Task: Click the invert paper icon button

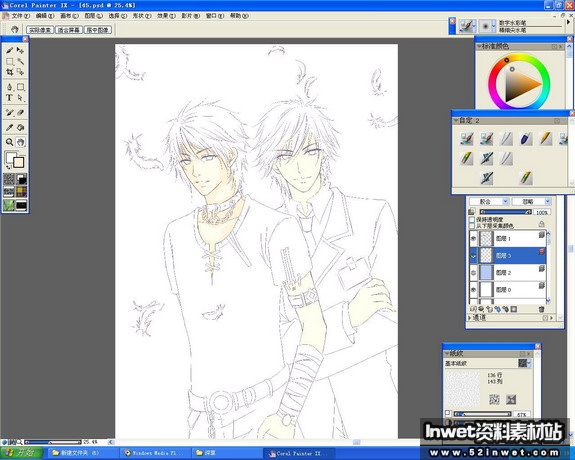Action: point(511,399)
